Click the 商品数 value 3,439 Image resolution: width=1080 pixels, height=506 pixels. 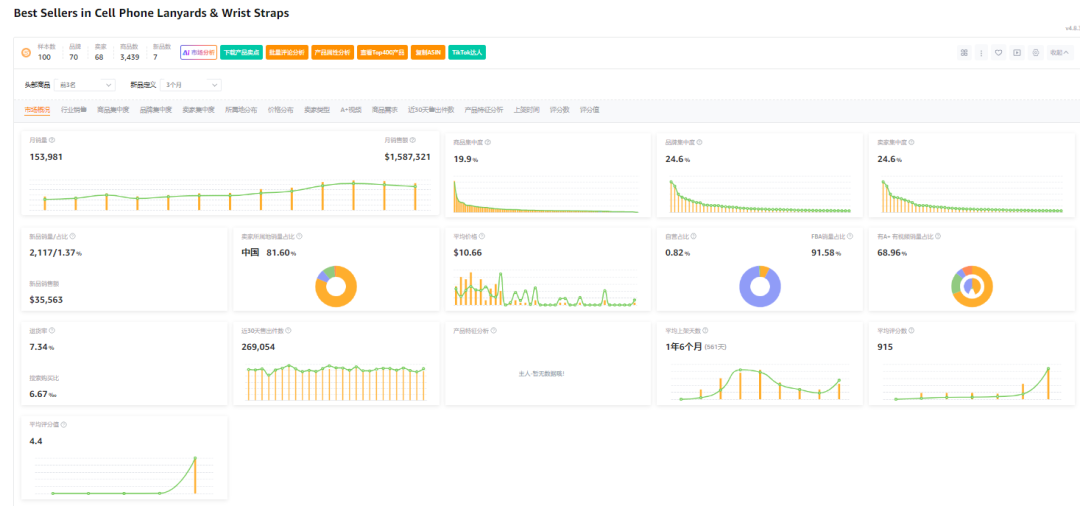[x=129, y=57]
